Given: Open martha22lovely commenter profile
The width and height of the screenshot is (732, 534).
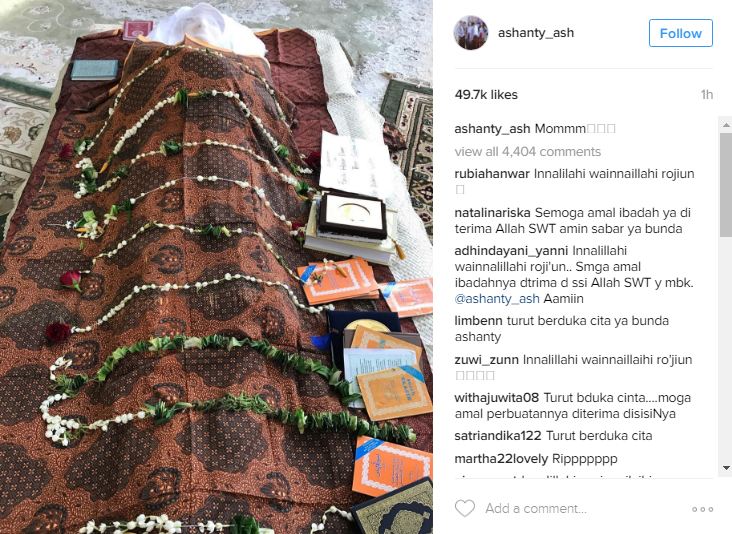Looking at the screenshot, I should (501, 459).
